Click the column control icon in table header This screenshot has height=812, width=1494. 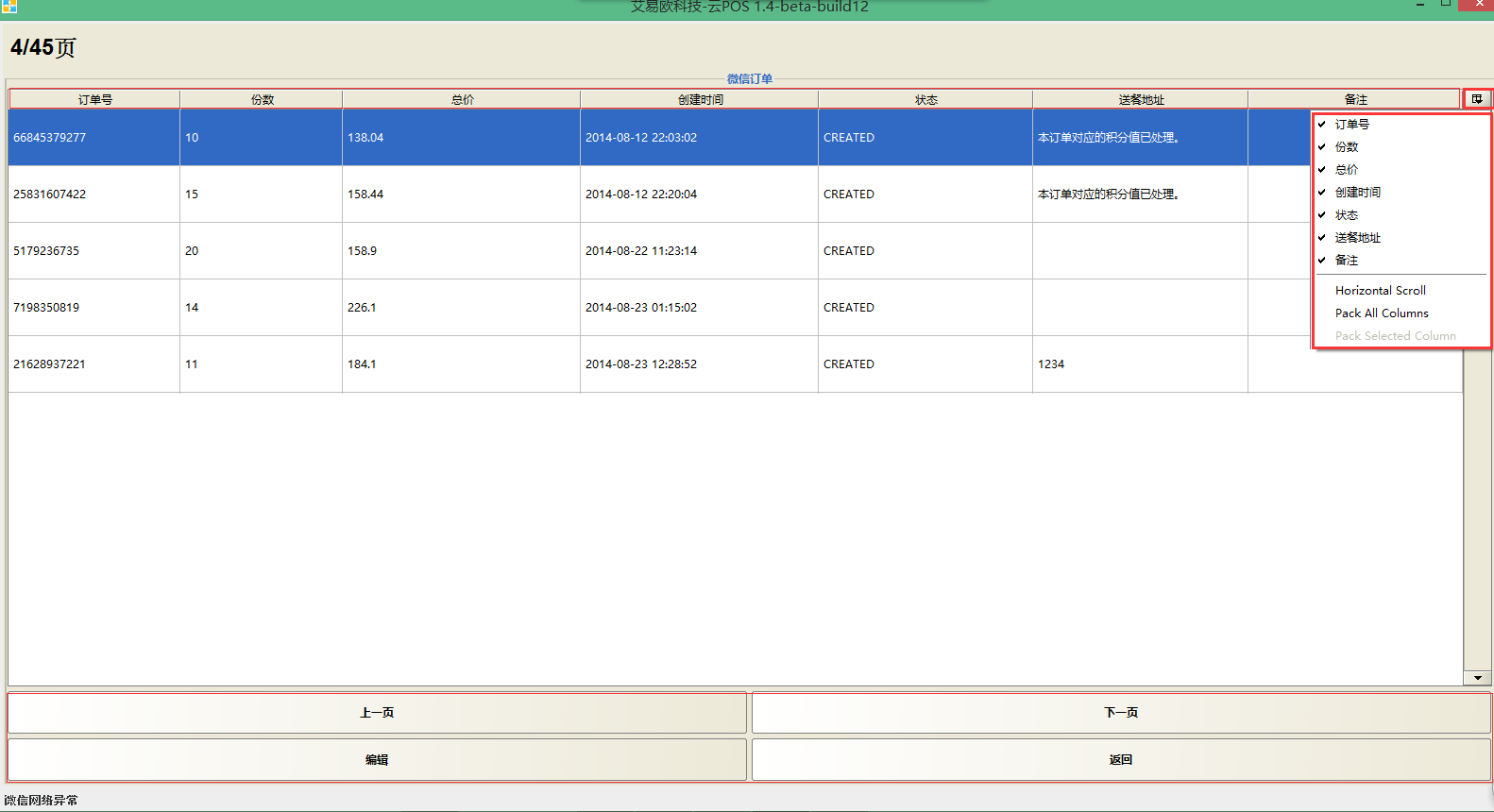tap(1477, 99)
